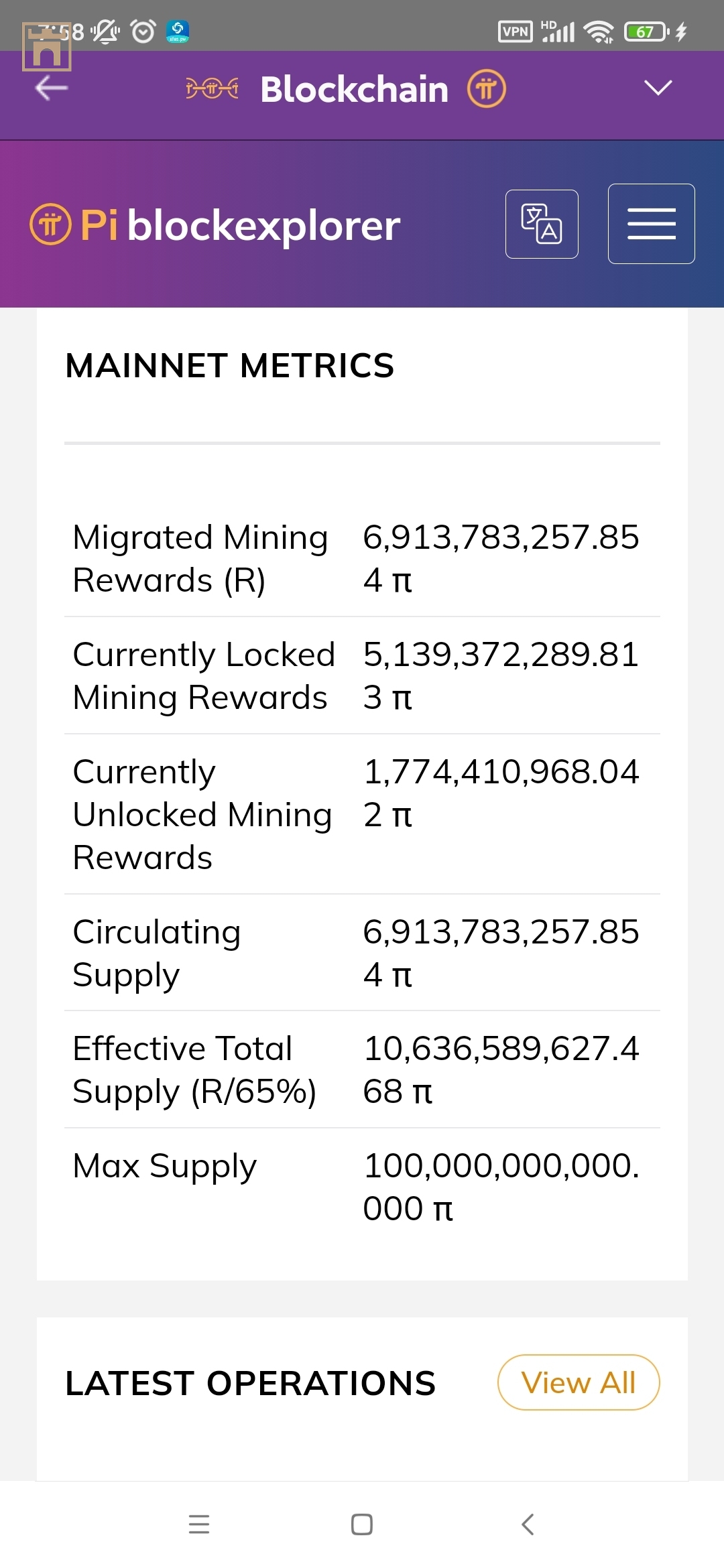Image resolution: width=724 pixels, height=1568 pixels.
Task: Tap the battery indicator in status bar
Action: pos(647,31)
